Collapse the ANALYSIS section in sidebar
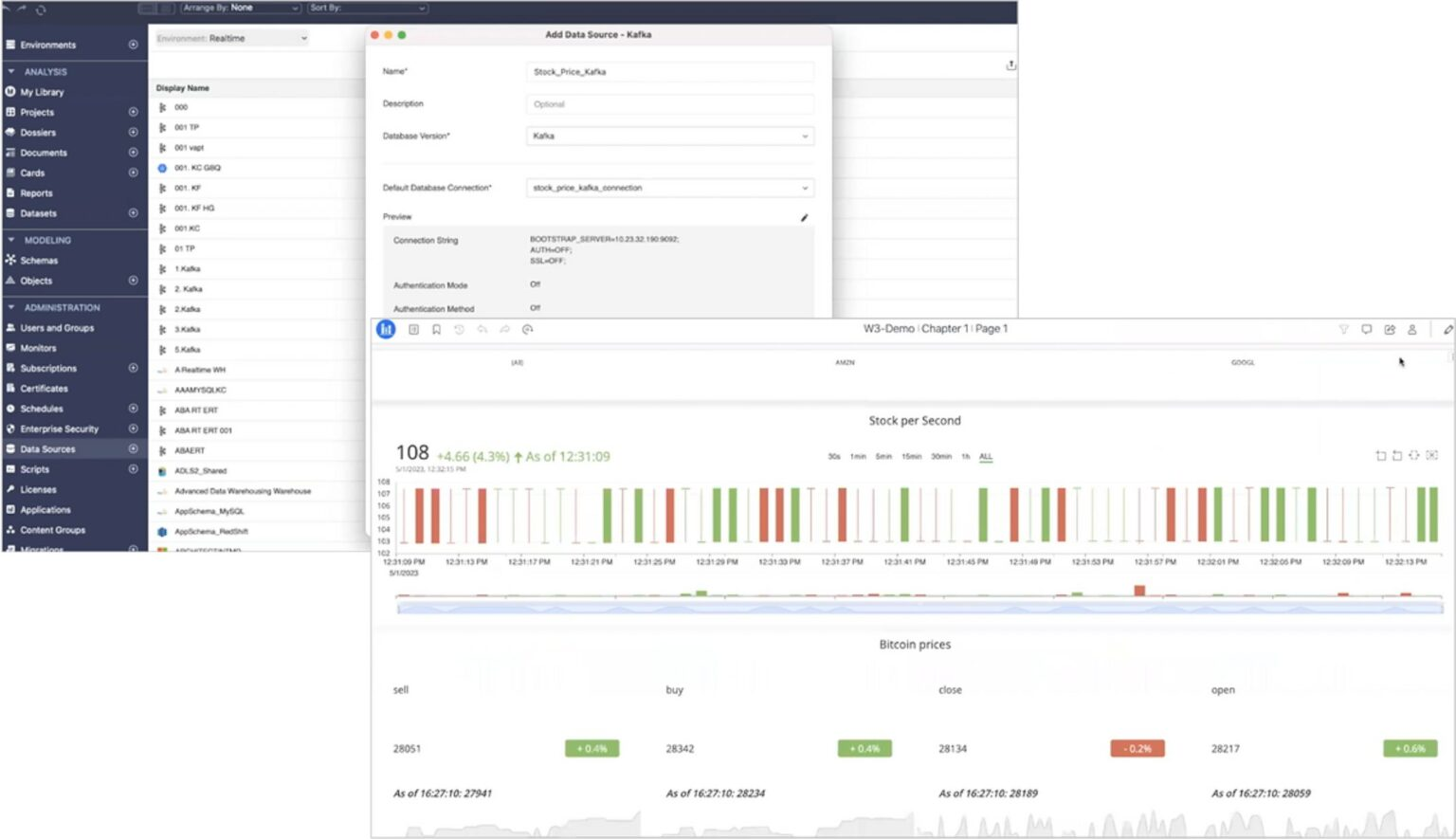Image resolution: width=1456 pixels, height=839 pixels. (11, 72)
